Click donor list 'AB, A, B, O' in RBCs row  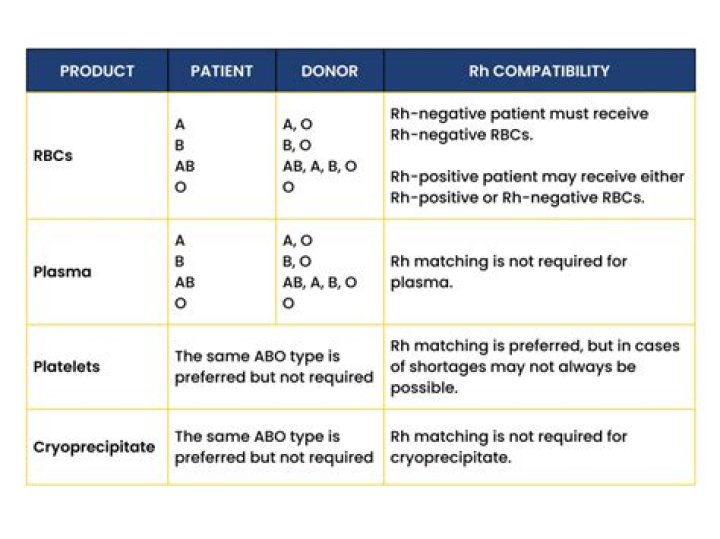tap(319, 166)
